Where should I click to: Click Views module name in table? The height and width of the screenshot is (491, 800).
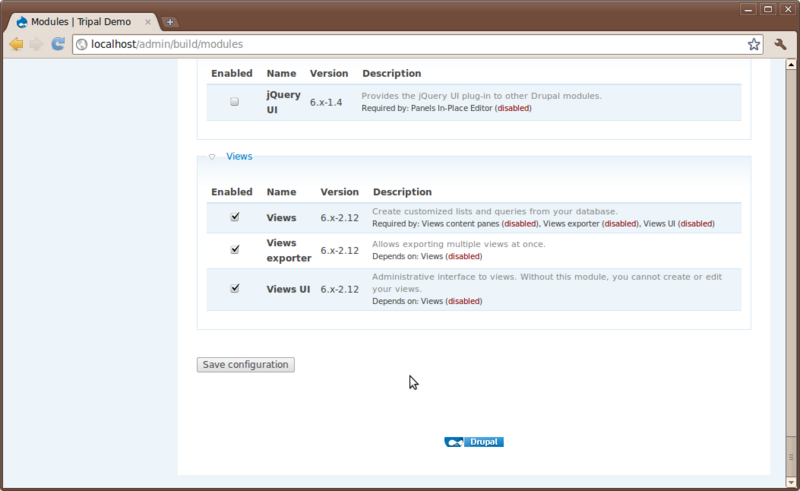tap(281, 217)
